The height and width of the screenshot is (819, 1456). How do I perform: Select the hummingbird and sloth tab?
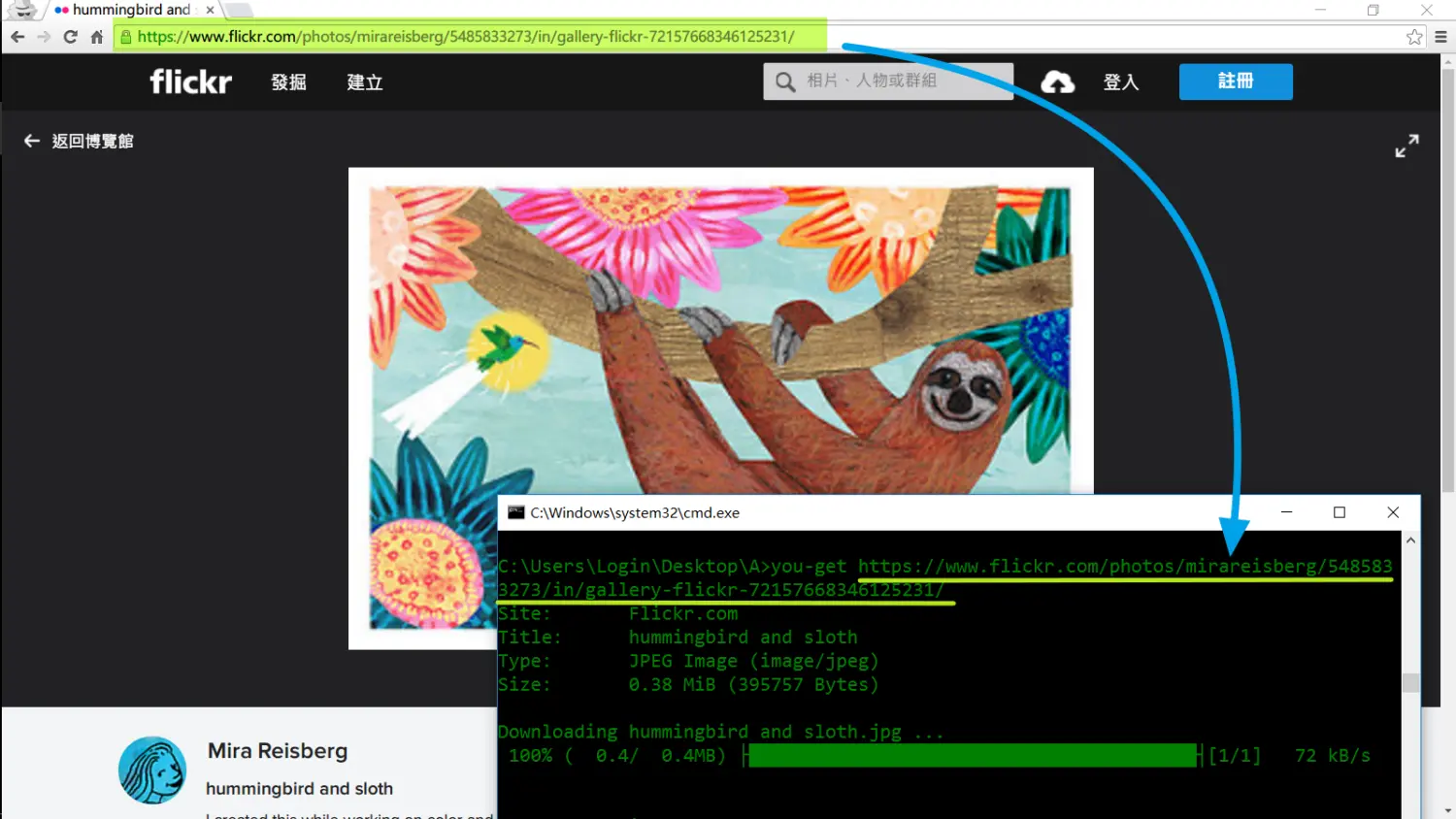pos(131,10)
